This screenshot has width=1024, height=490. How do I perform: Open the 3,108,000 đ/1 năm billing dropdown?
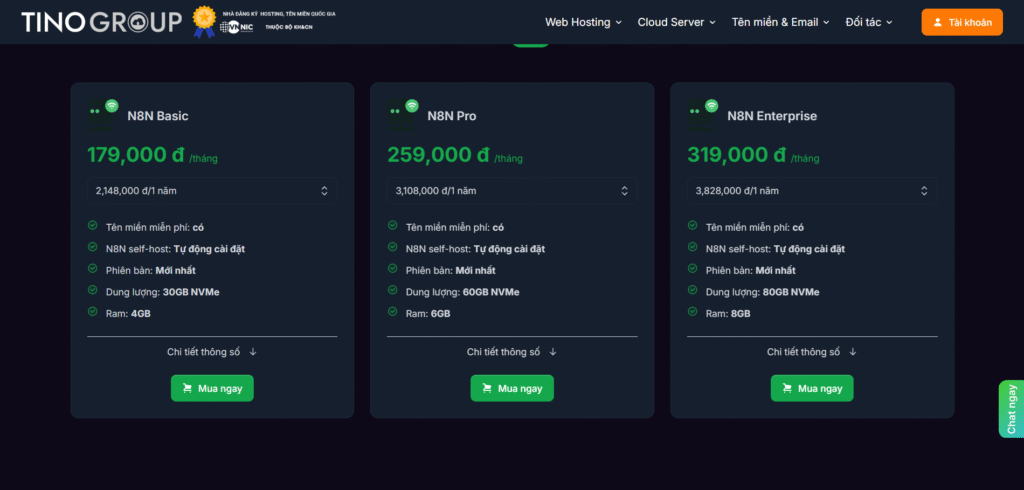tap(512, 190)
